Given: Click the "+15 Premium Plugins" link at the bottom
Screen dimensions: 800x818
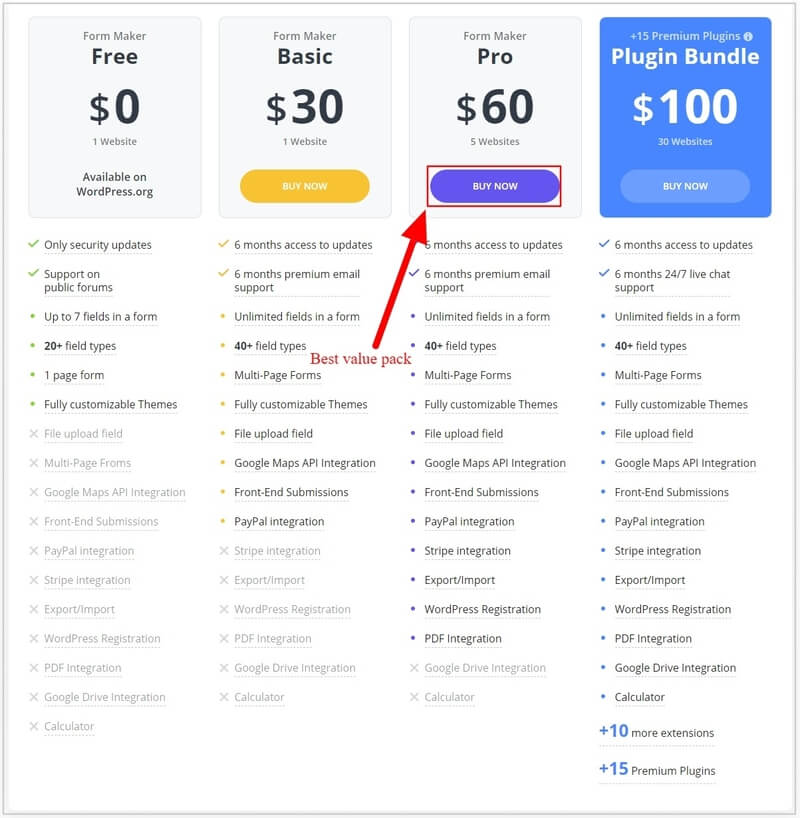Looking at the screenshot, I should coord(657,771).
